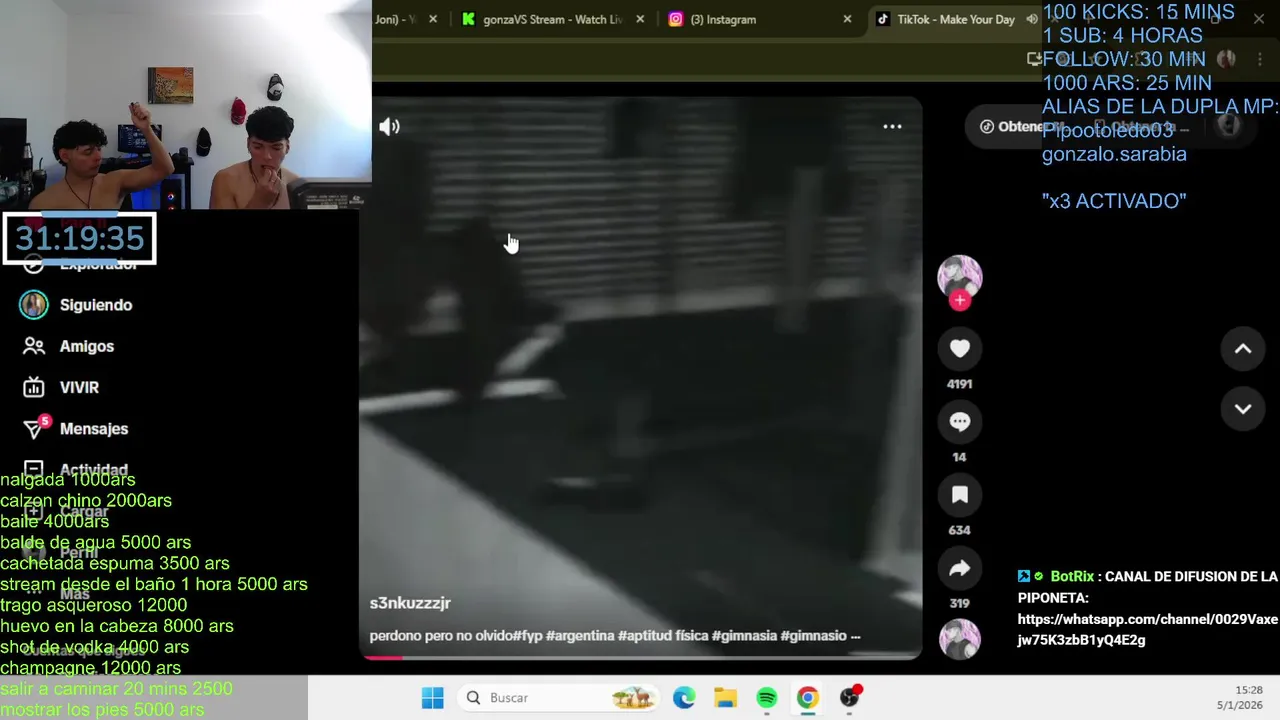Click the #gimnasia hashtag in caption

click(x=742, y=636)
